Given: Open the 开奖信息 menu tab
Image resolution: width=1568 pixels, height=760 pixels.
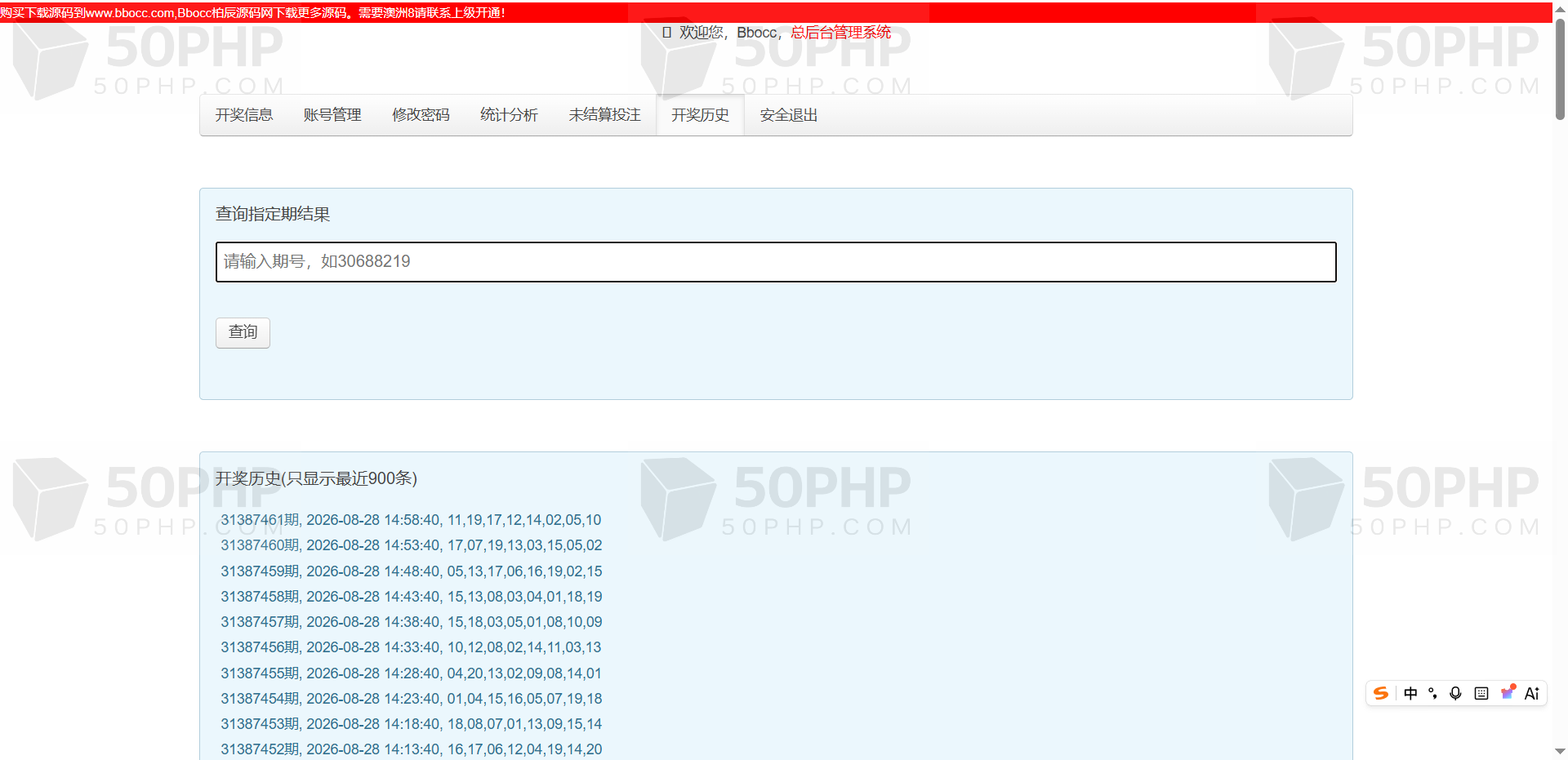Looking at the screenshot, I should (244, 115).
